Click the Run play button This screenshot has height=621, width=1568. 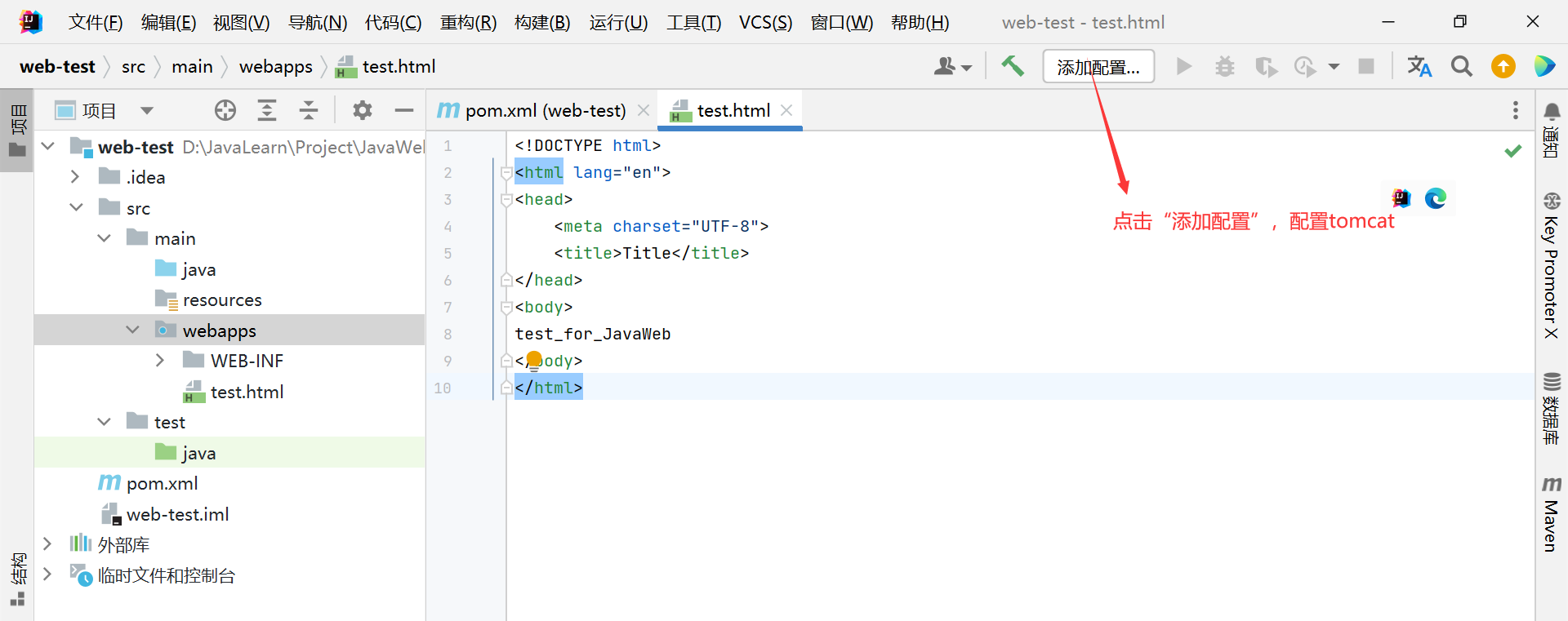point(1183,66)
